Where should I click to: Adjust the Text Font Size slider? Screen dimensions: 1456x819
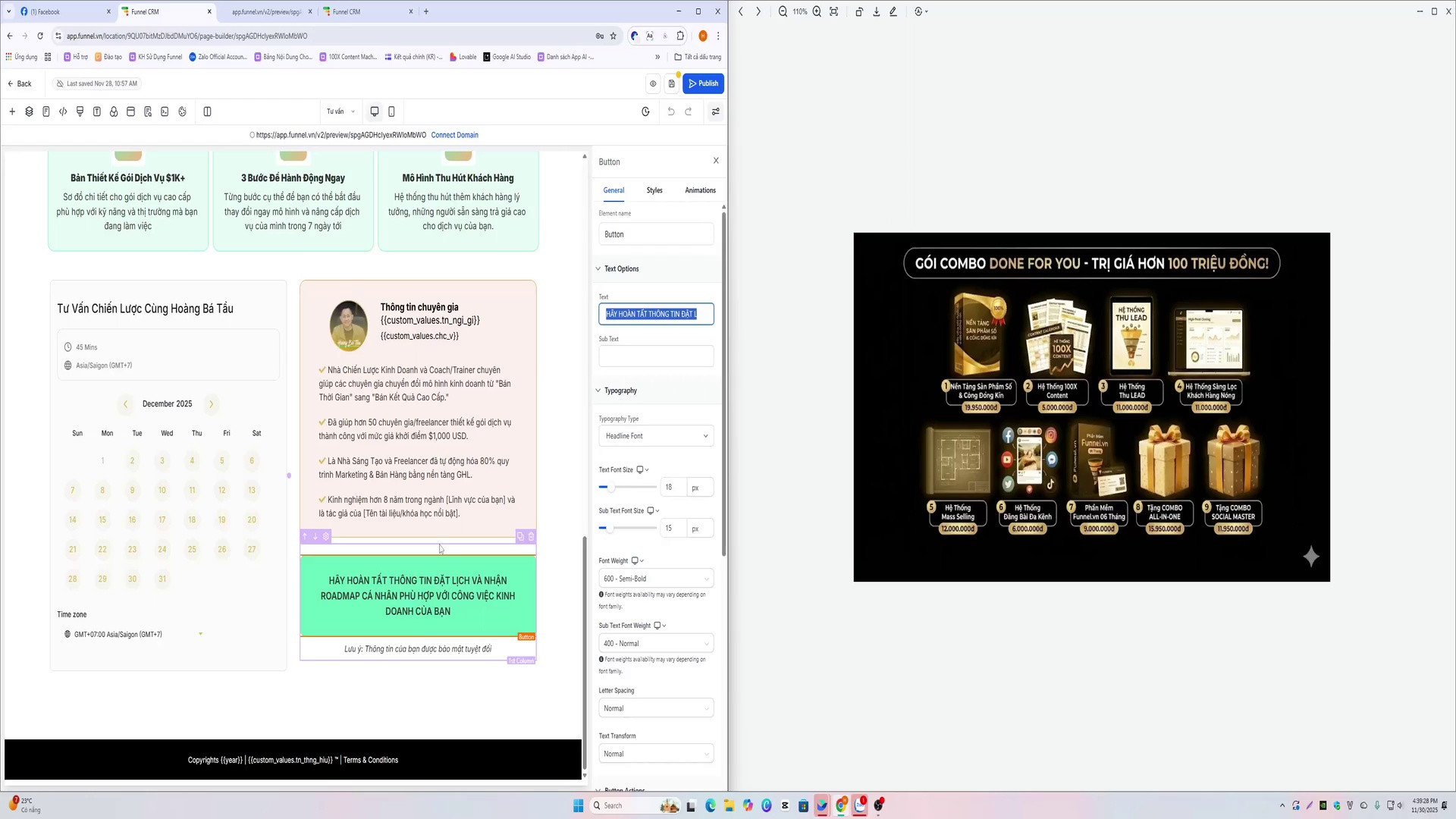pyautogui.click(x=611, y=488)
